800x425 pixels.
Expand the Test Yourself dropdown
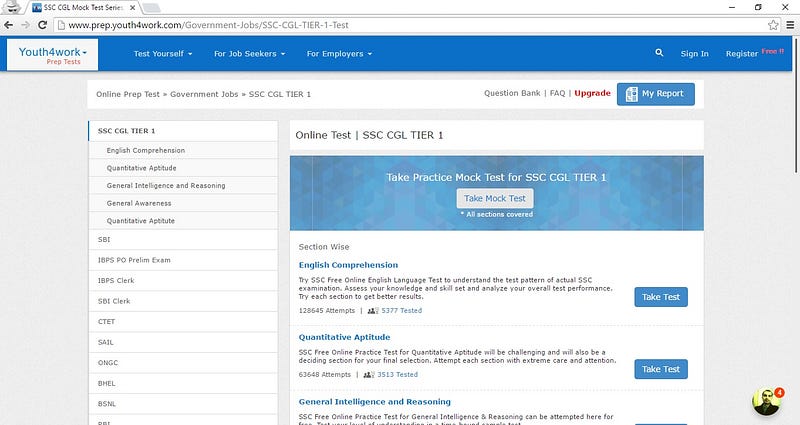(163, 54)
